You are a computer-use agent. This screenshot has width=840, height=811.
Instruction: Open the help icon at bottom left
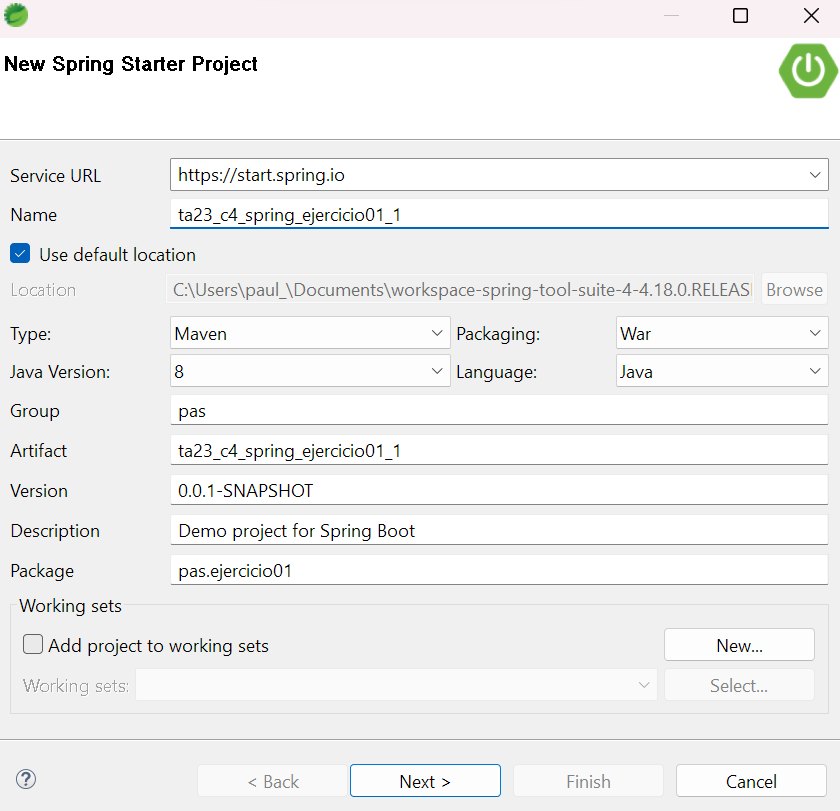(26, 778)
